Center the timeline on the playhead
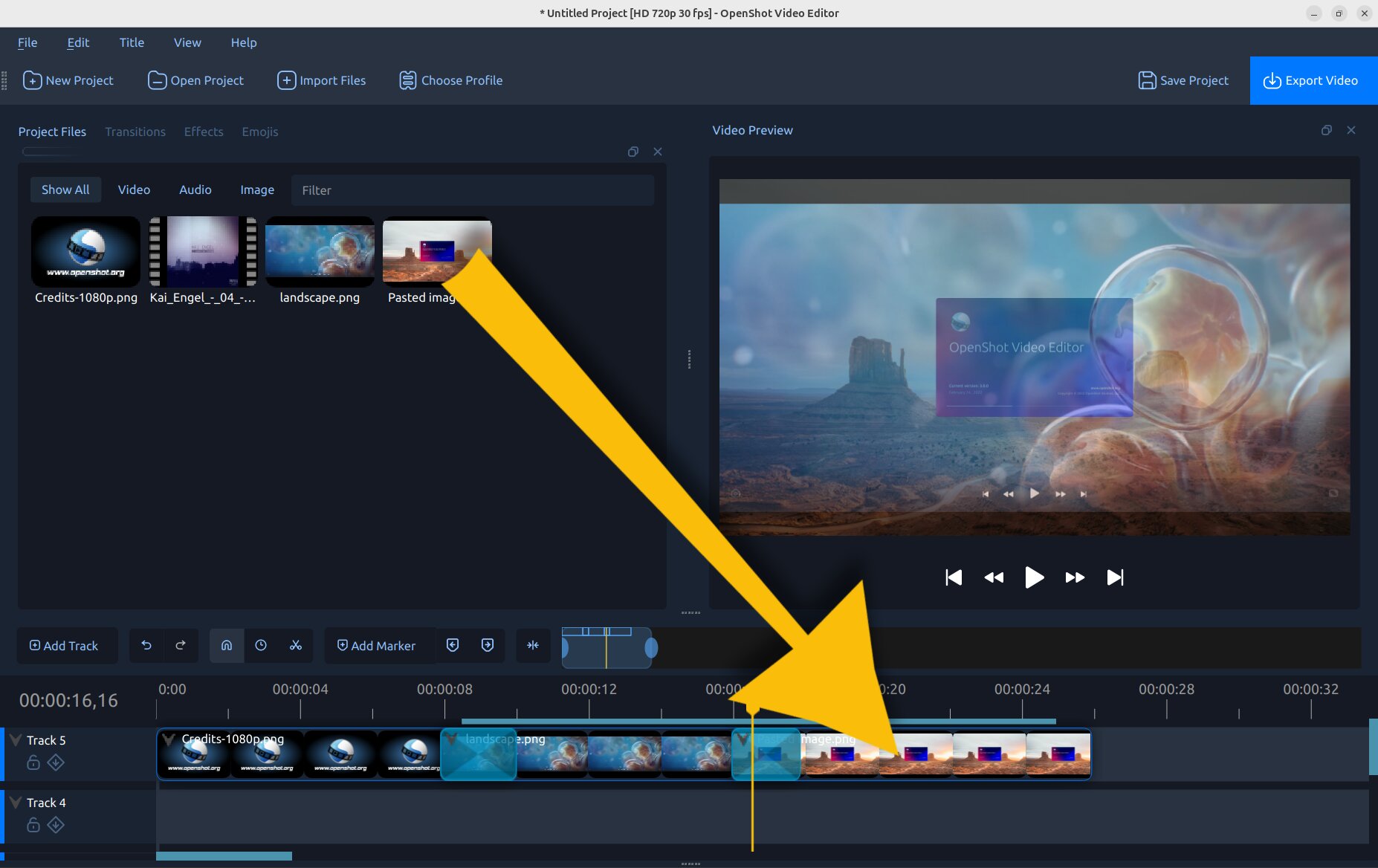The image size is (1378, 868). click(533, 645)
